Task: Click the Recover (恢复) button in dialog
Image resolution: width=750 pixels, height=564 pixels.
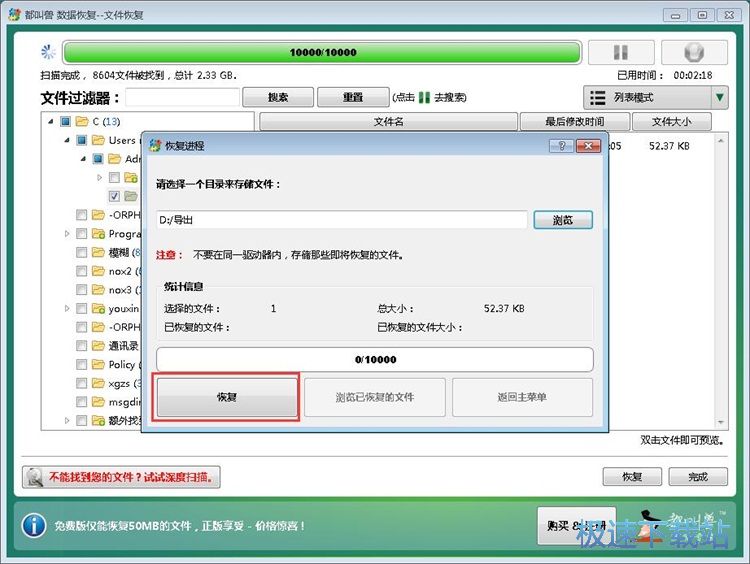Action: (x=226, y=397)
